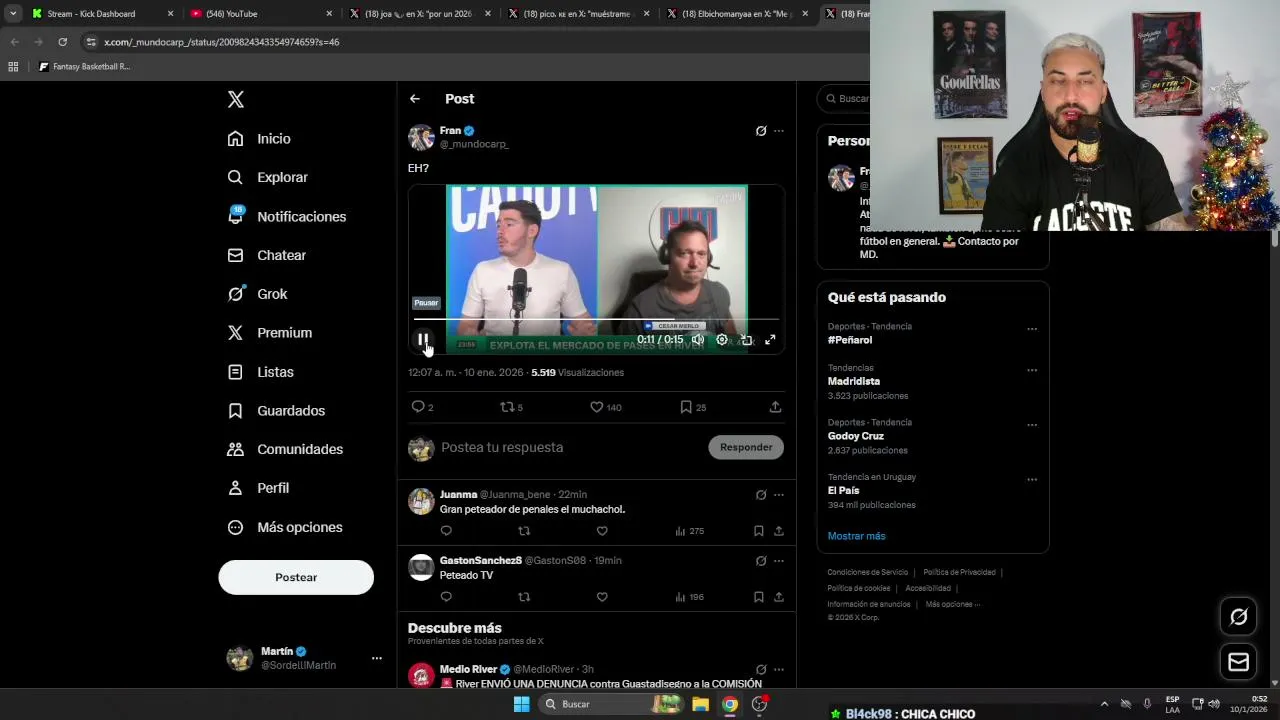Reply to Juanma's comment
Viewport: 1280px width, 720px height.
[x=446, y=531]
